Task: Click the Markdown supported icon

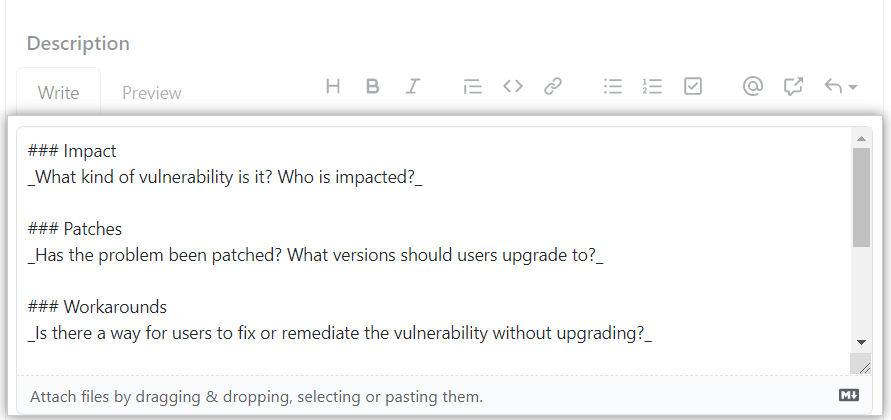Action: (x=848, y=396)
